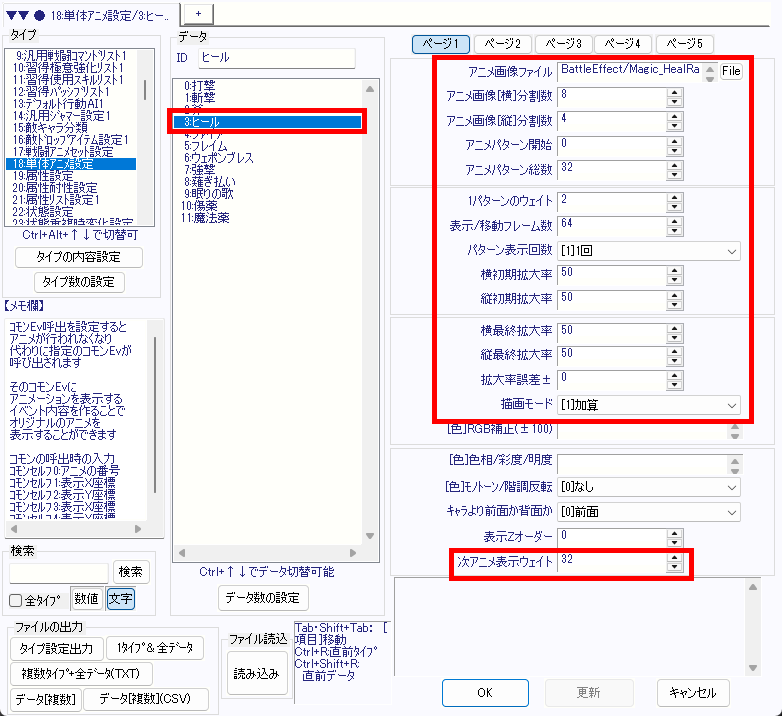
Task: Decrease 表示Zオーダー with down arrow
Action: click(x=674, y=542)
